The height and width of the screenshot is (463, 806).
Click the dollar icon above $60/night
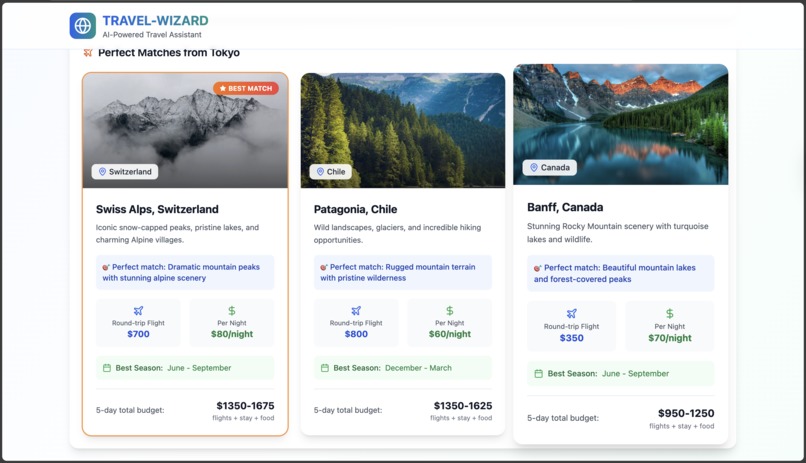(450, 310)
